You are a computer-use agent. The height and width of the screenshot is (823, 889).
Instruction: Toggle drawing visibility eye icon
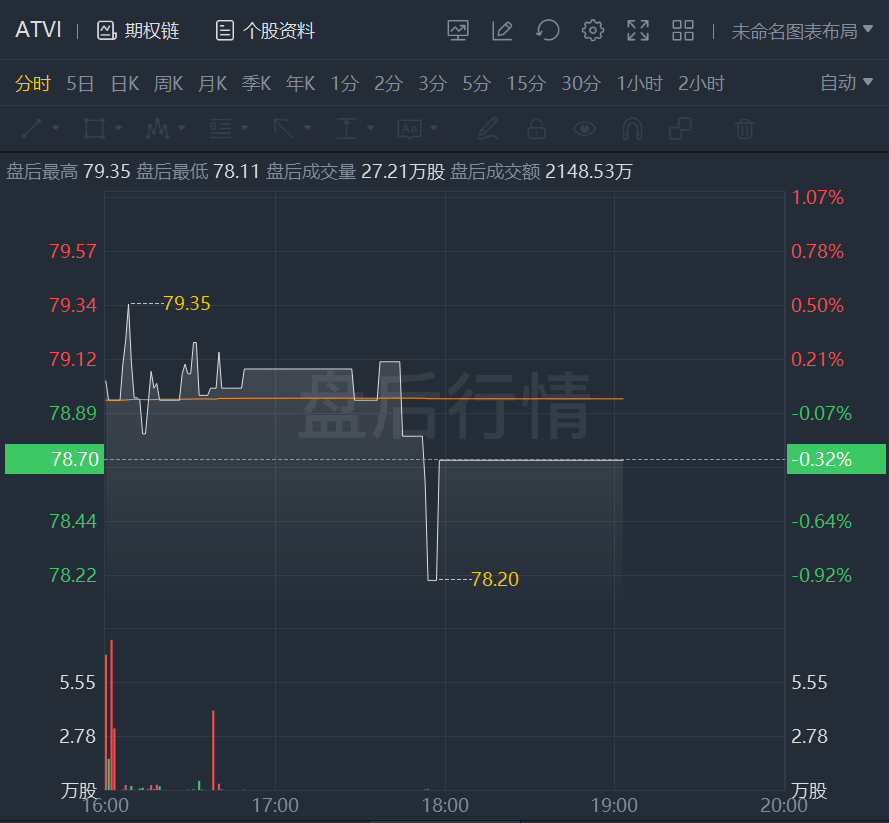pos(584,129)
